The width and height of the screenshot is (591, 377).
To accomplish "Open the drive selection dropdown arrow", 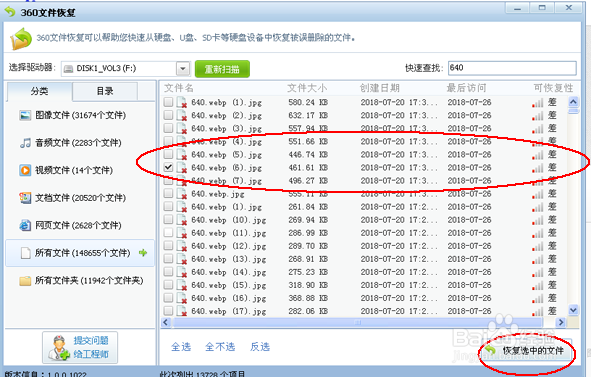I will 183,69.
